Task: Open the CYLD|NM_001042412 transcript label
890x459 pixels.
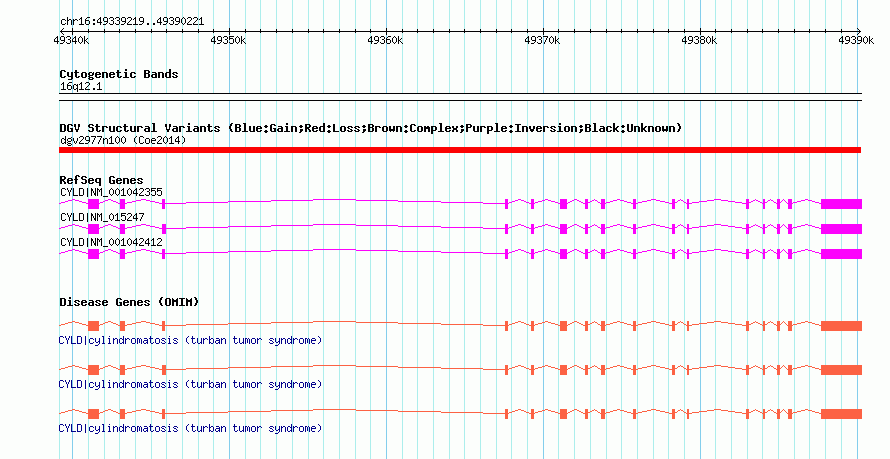Action: coord(111,242)
